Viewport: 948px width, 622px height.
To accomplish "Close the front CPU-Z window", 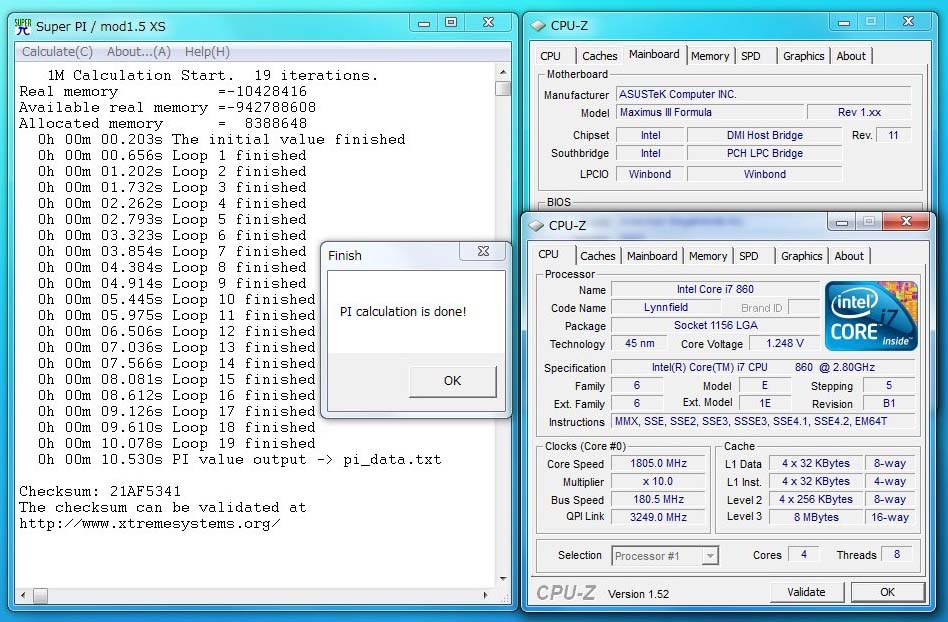I will pyautogui.click(x=906, y=222).
